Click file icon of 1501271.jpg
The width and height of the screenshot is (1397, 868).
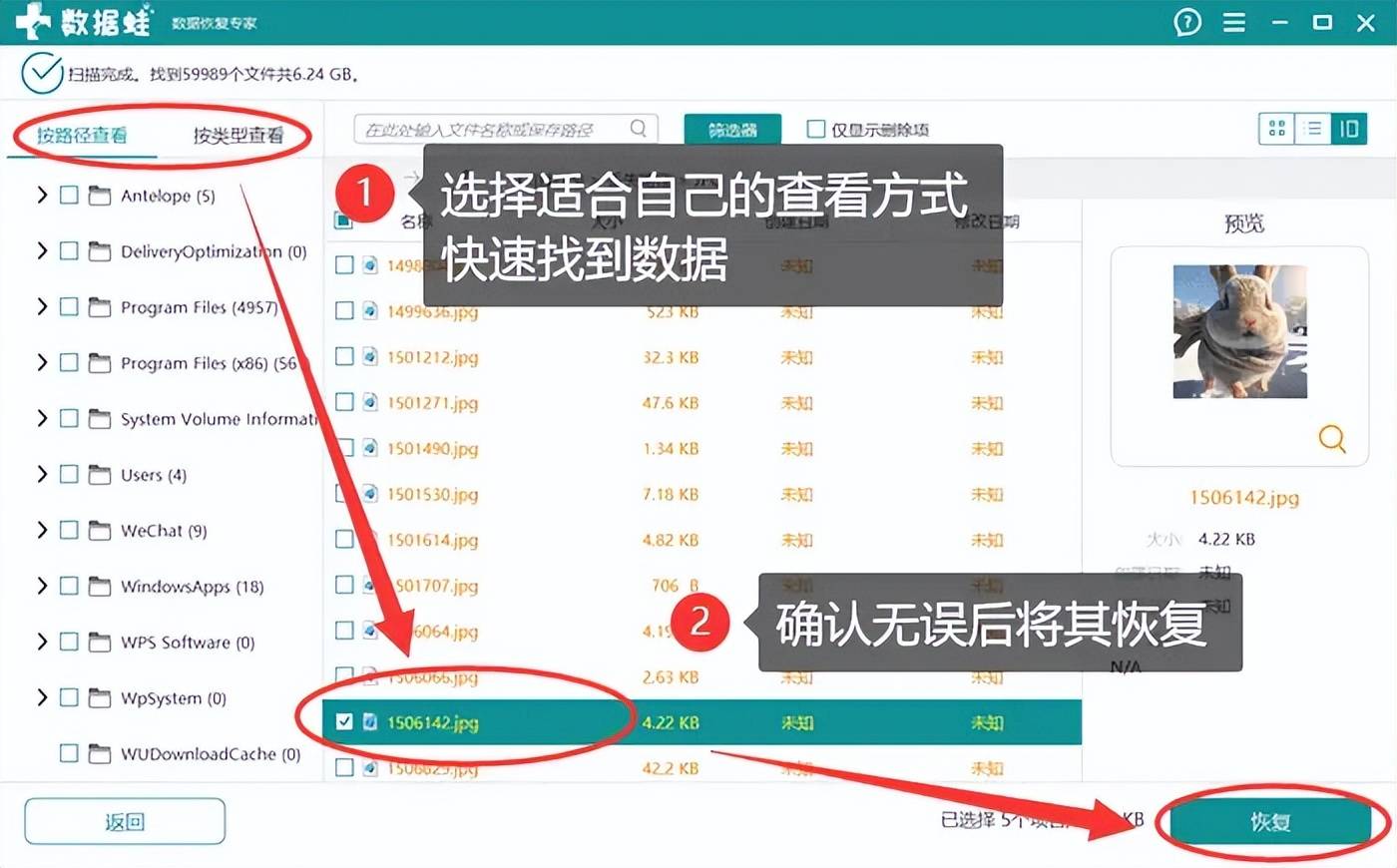pyautogui.click(x=370, y=402)
